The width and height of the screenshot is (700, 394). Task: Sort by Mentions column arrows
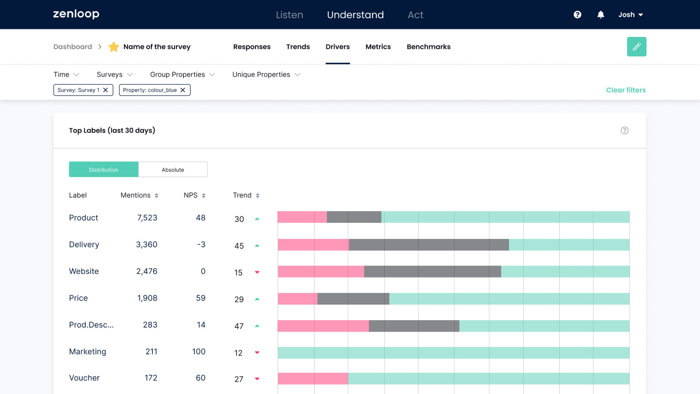[156, 195]
